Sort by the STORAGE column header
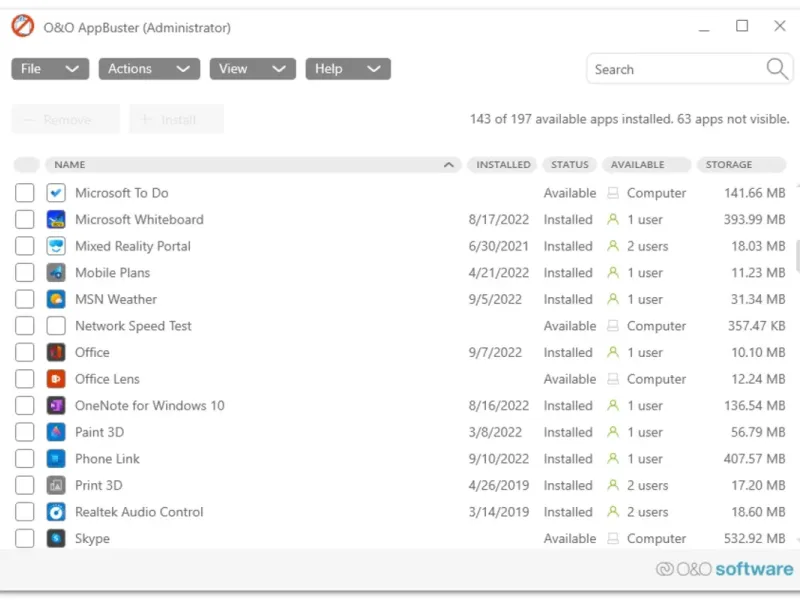 pyautogui.click(x=741, y=165)
